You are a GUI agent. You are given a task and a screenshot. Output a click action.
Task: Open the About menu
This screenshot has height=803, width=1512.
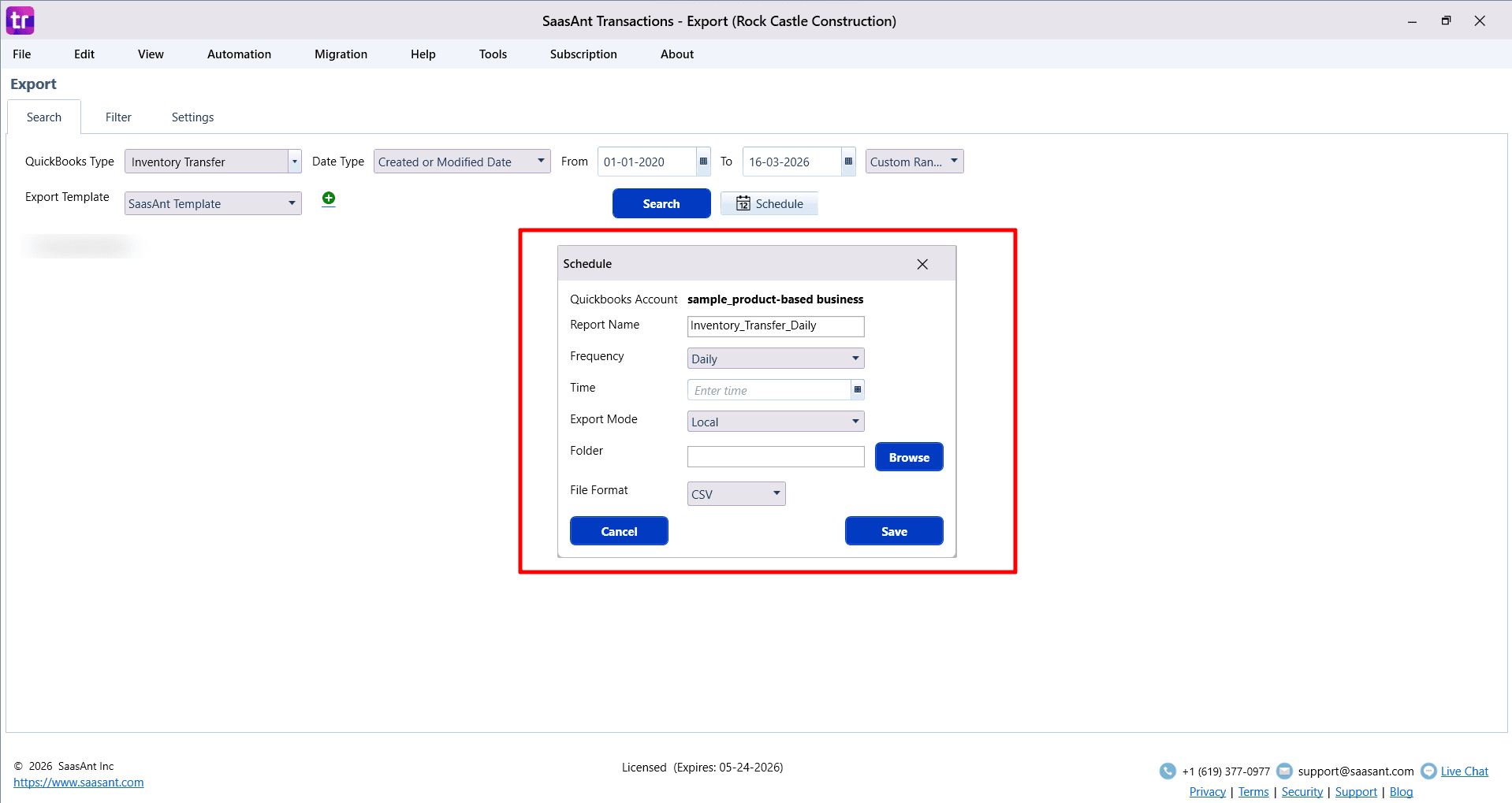coord(677,54)
